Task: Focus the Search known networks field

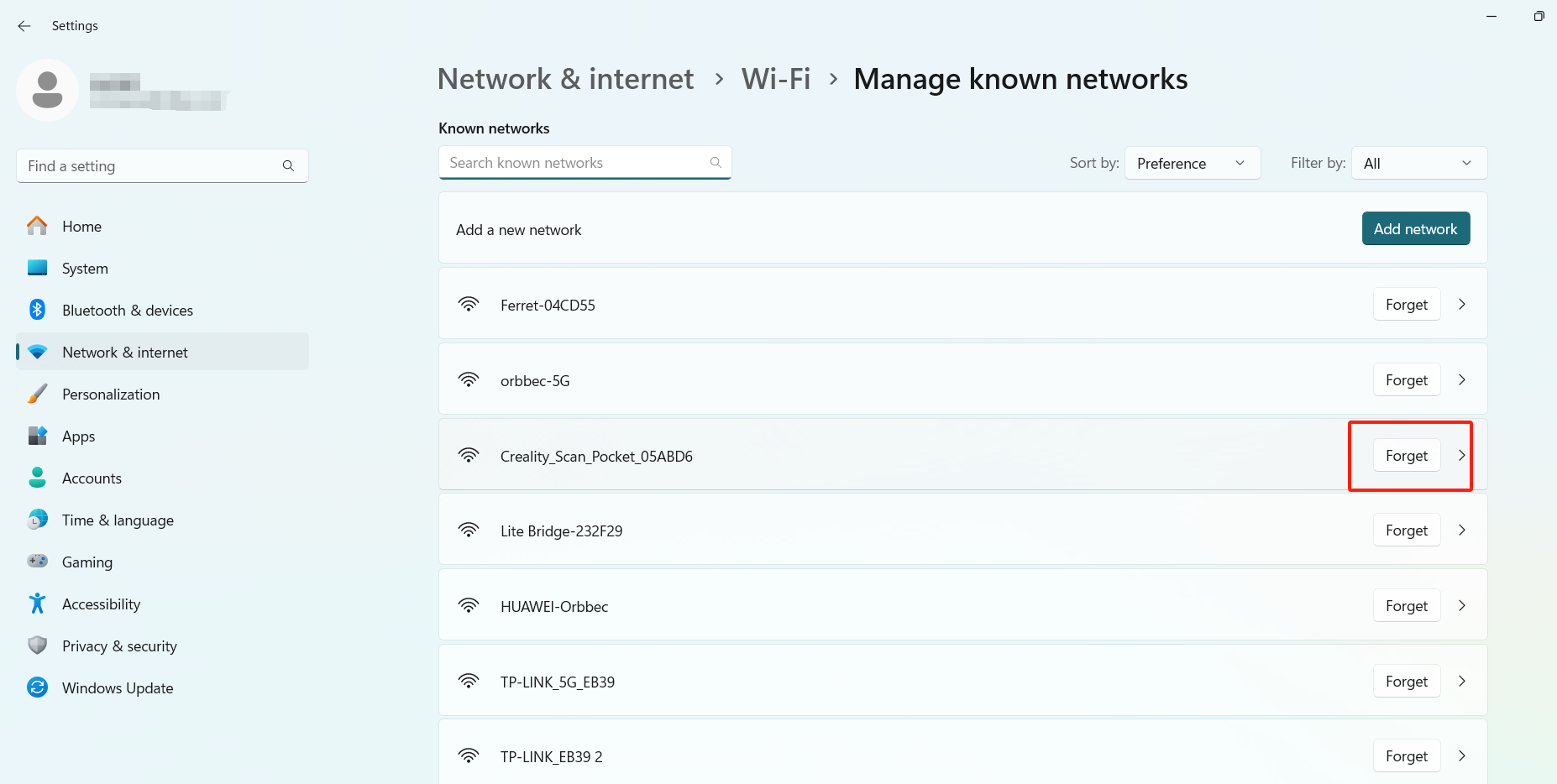Action: [x=575, y=163]
